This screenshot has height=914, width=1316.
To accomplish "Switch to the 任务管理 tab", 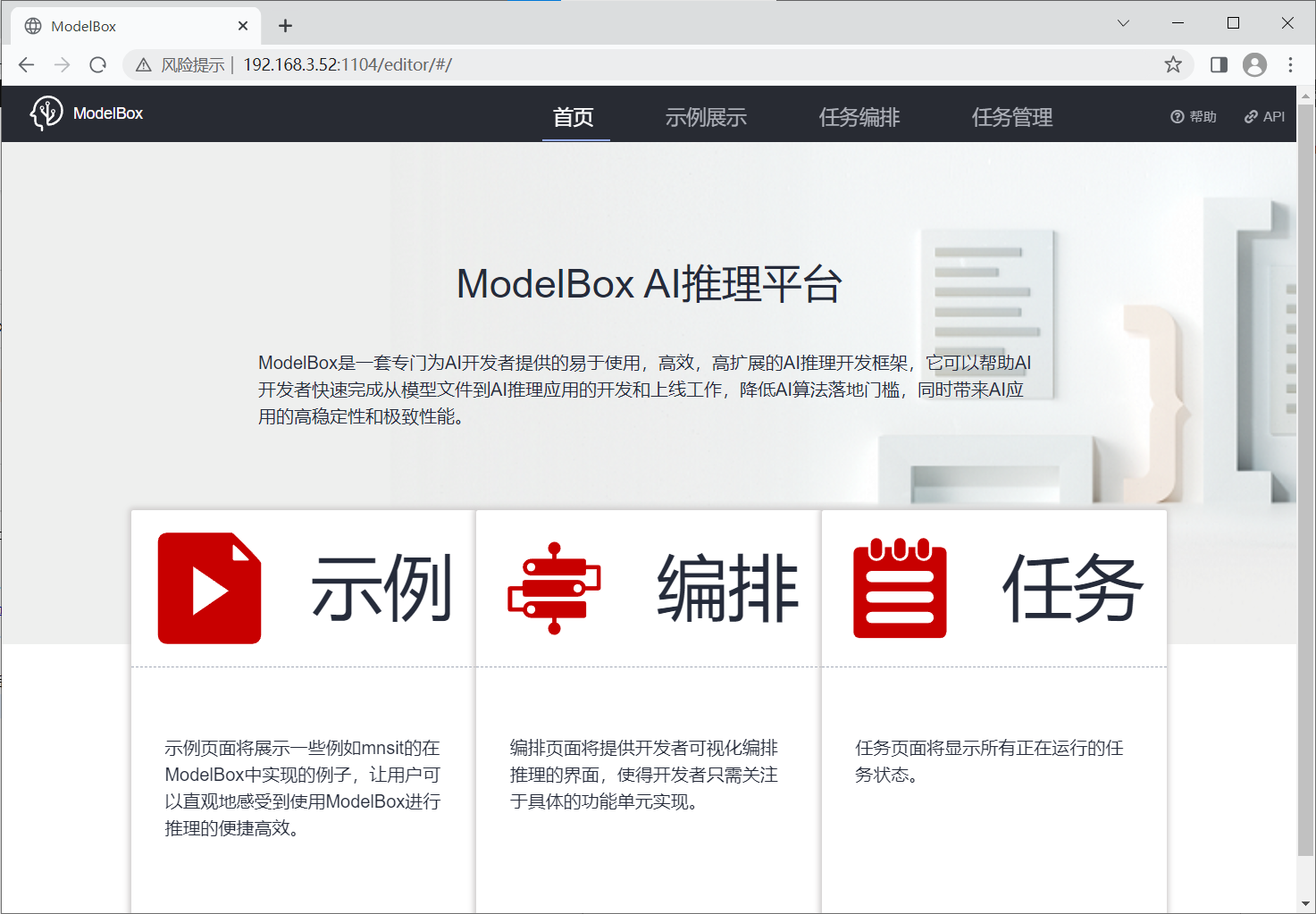I will (1012, 118).
